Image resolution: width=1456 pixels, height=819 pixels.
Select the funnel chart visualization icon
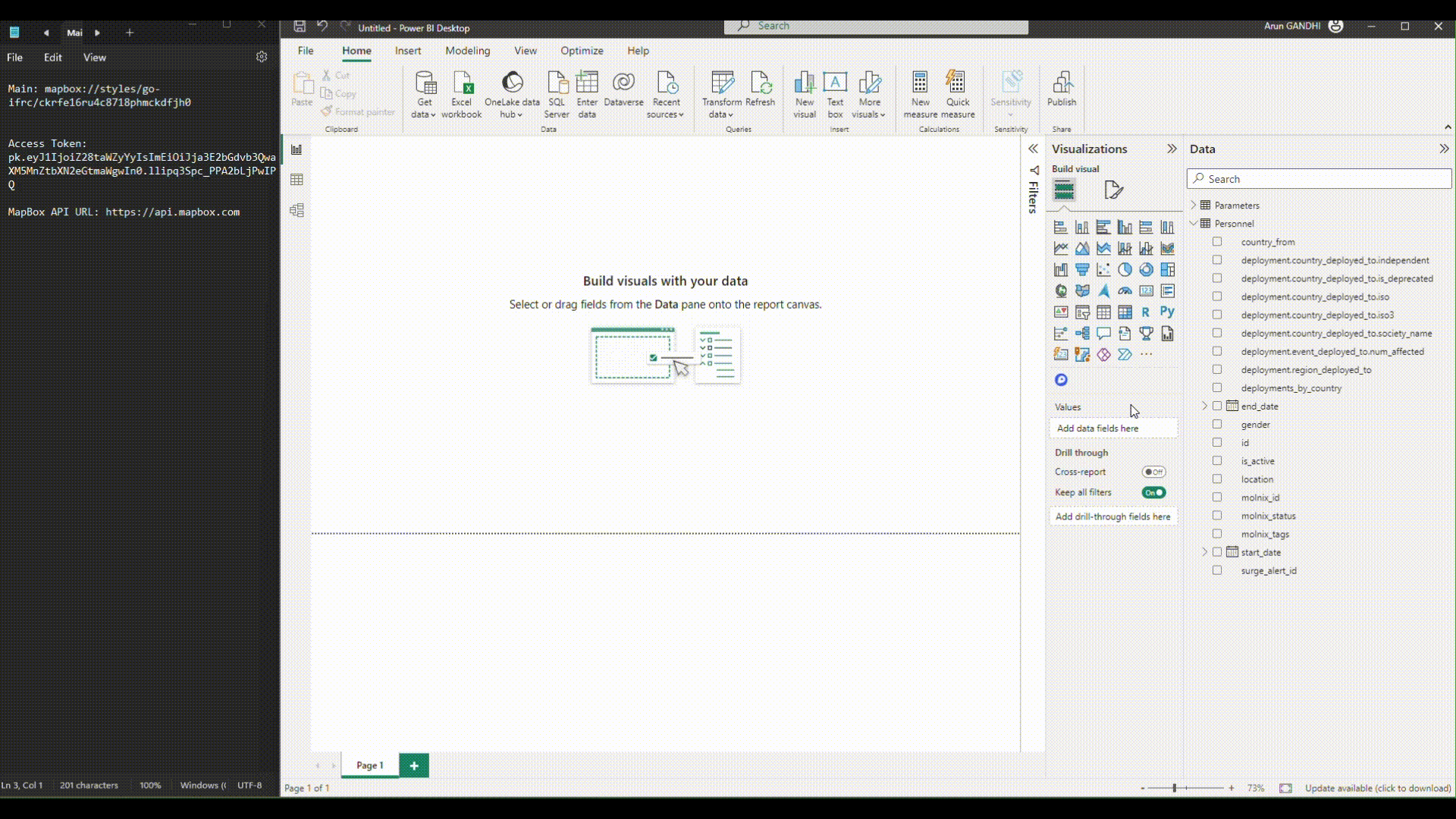[x=1082, y=269]
